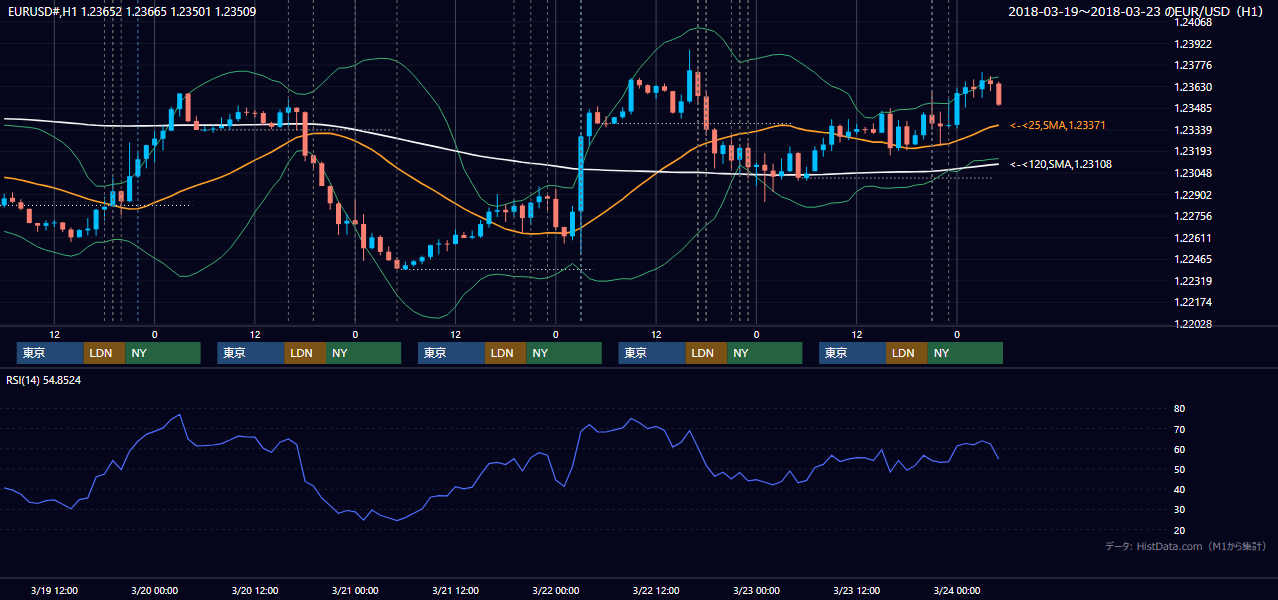Select the 3/23 00:00 time axis marker
This screenshot has height=600, width=1278.
(x=757, y=591)
